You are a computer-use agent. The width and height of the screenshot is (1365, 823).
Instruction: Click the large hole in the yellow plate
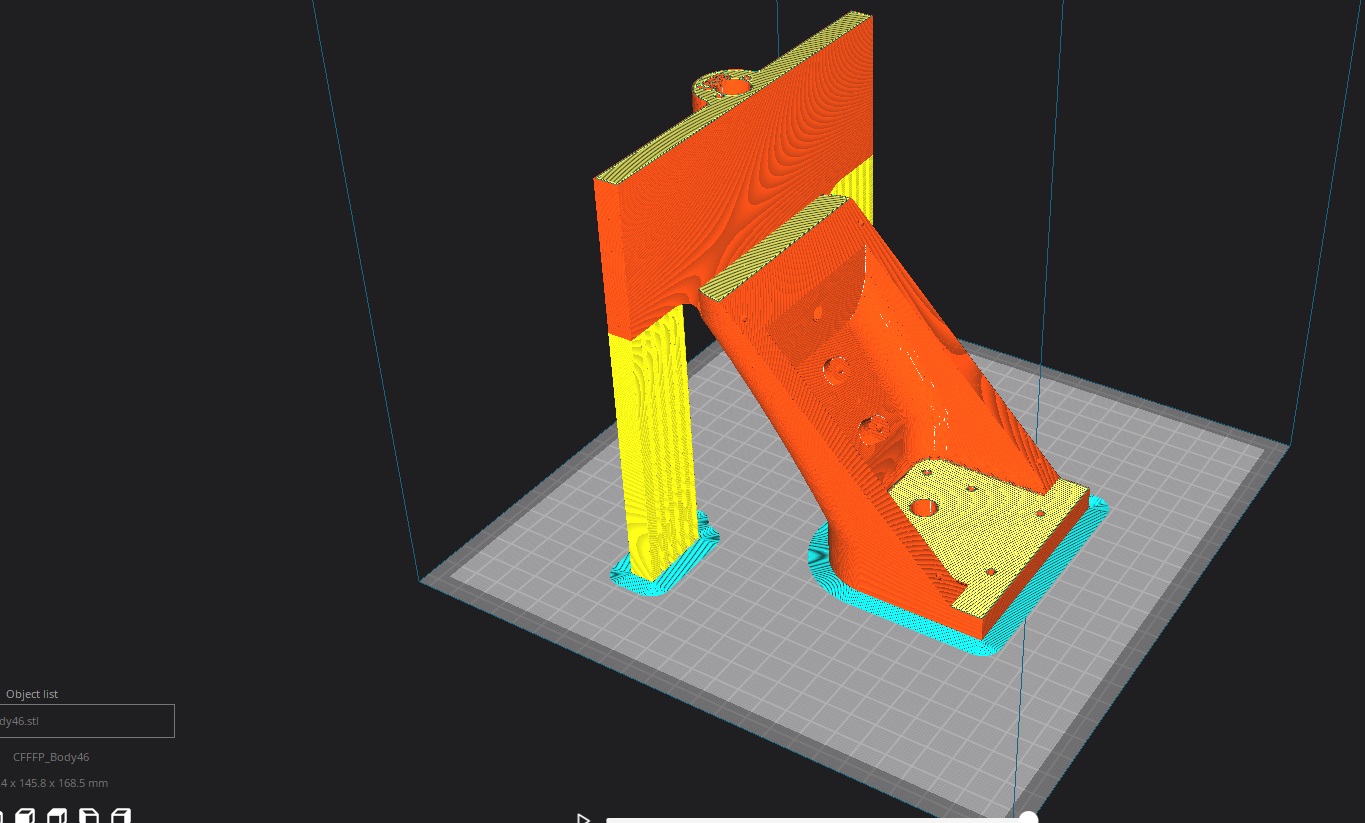924,507
